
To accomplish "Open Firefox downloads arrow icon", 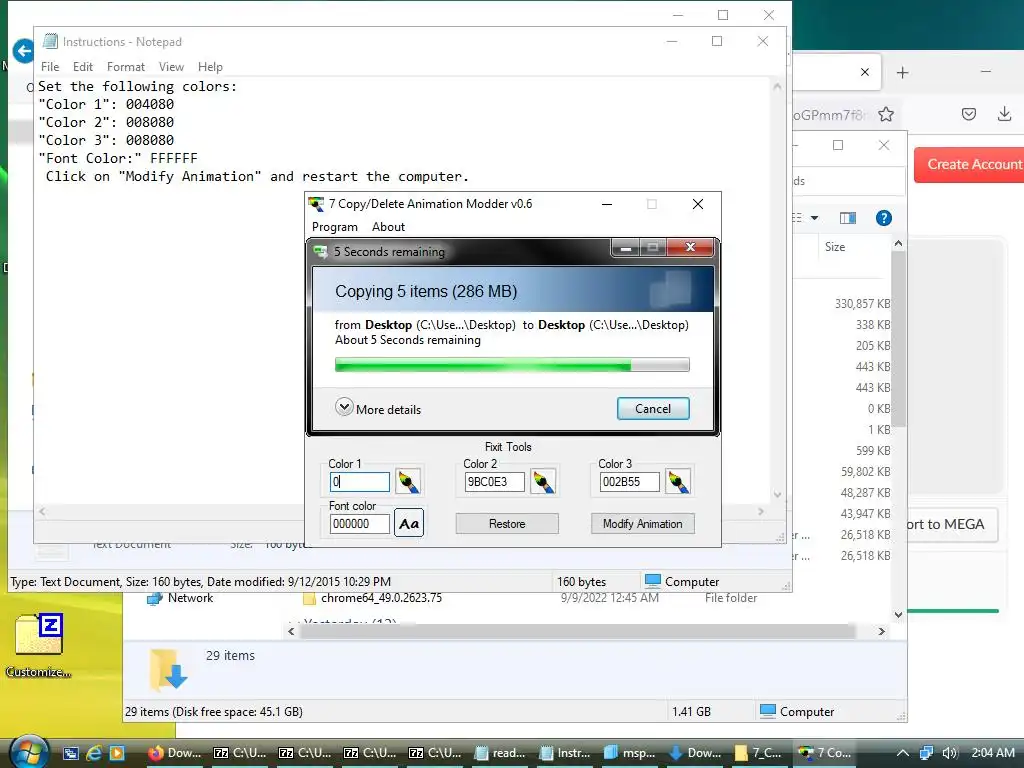I will click(1004, 115).
